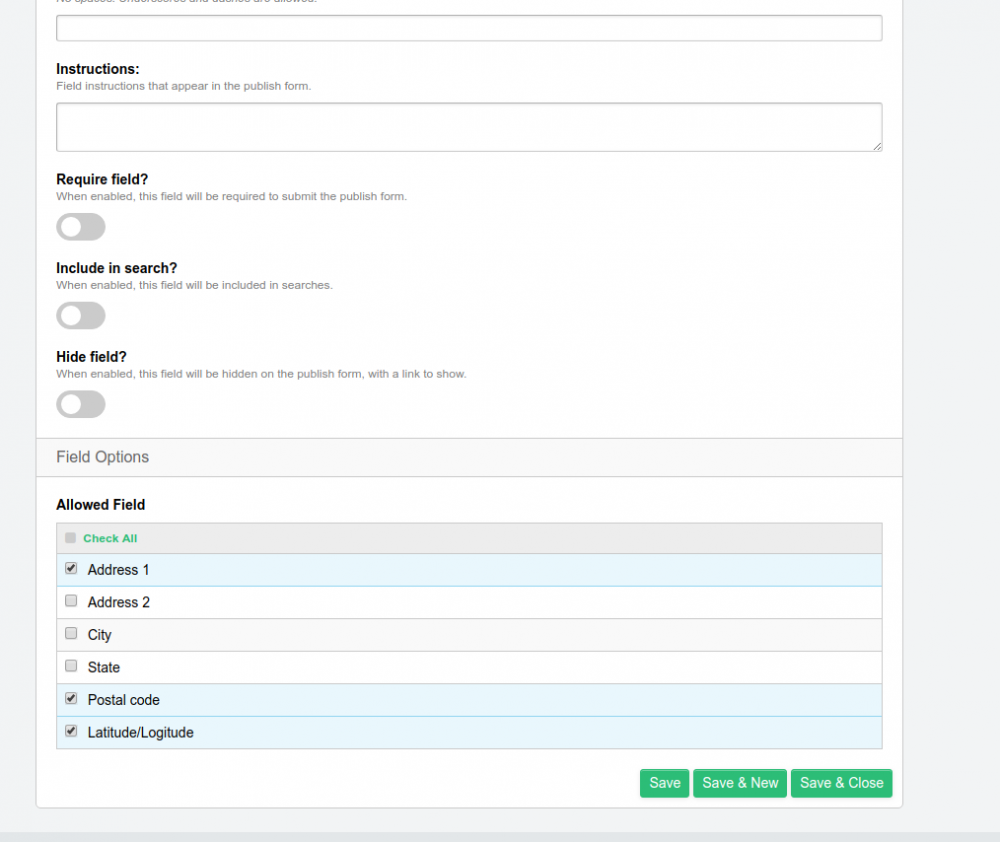Click the Save & New button
The width and height of the screenshot is (1000, 842).
[740, 783]
